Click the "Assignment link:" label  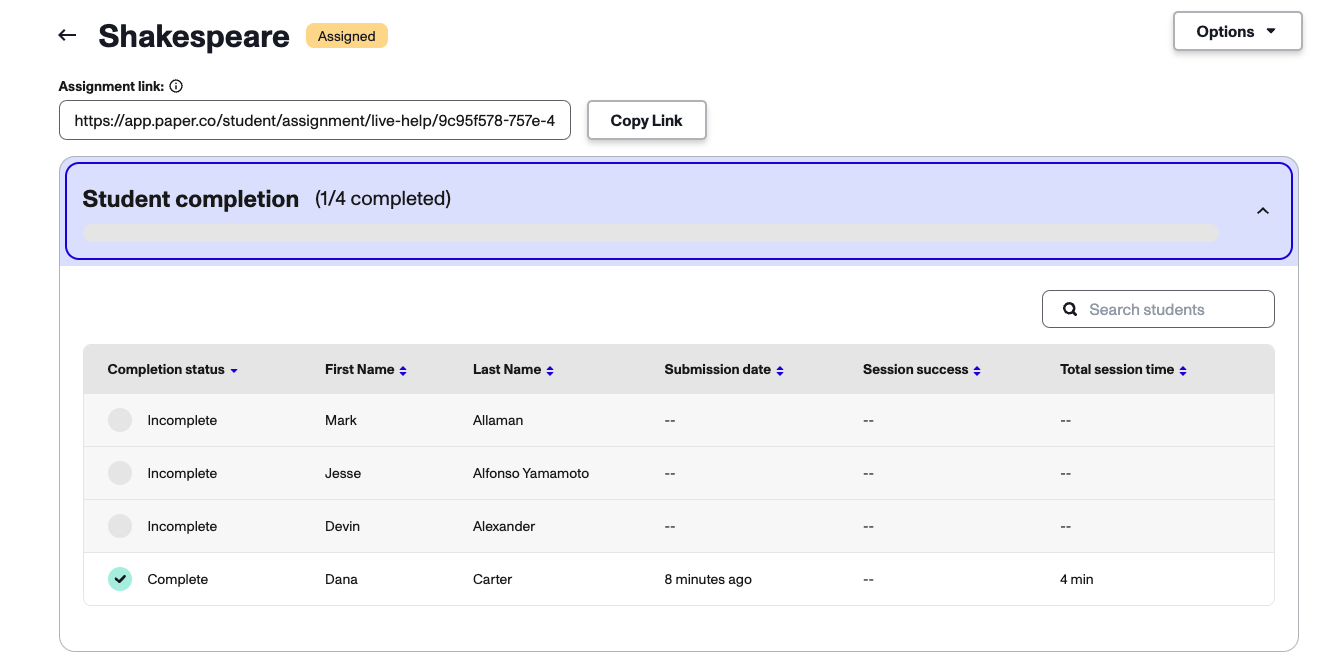pos(111,86)
